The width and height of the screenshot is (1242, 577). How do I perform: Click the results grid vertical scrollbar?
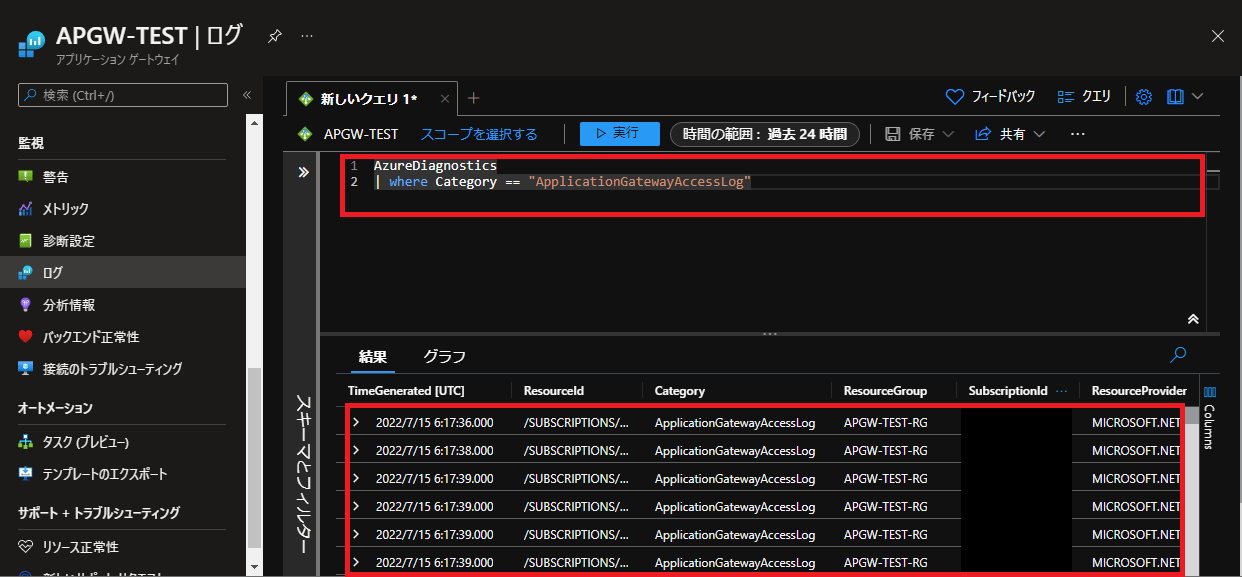click(x=1191, y=490)
